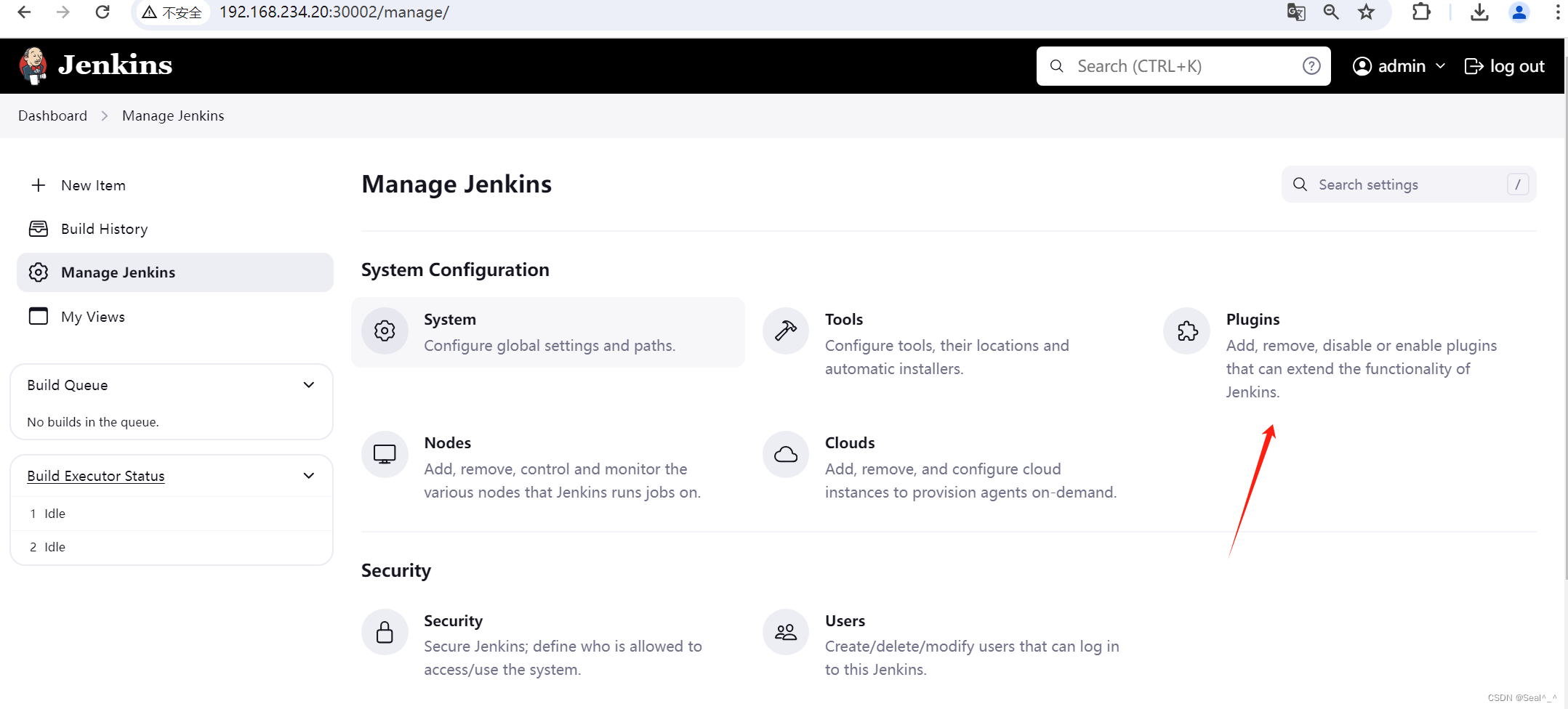Image resolution: width=1568 pixels, height=709 pixels.
Task: Click the Manage Jenkins gear icon in the sidebar
Action: tap(39, 272)
